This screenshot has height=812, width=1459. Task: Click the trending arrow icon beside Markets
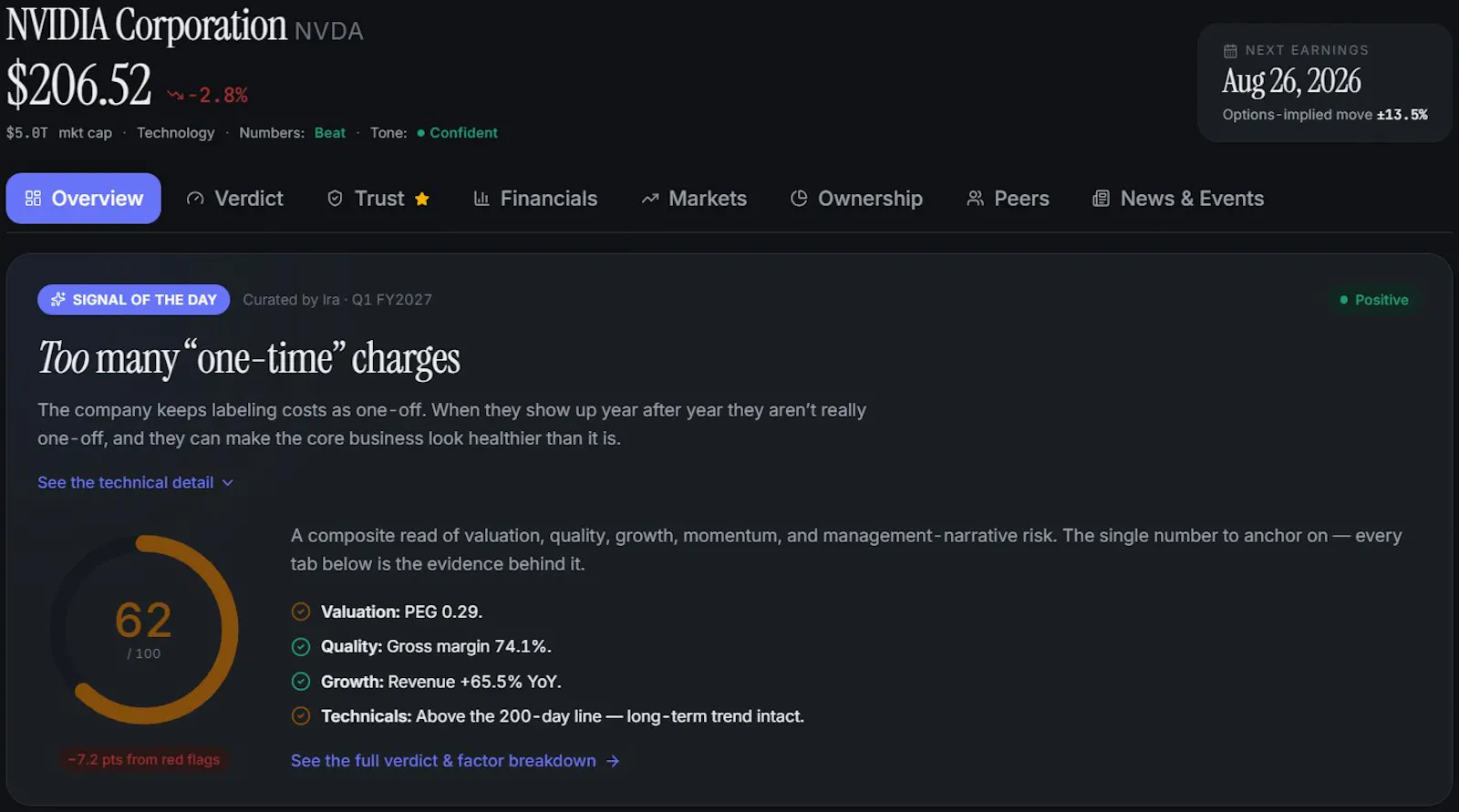(650, 199)
